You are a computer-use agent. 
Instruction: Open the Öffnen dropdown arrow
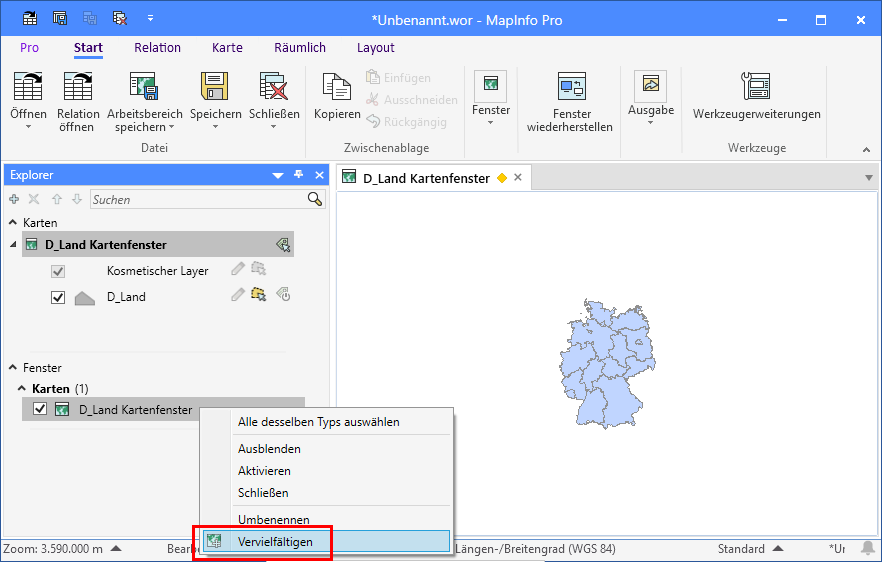(28, 127)
